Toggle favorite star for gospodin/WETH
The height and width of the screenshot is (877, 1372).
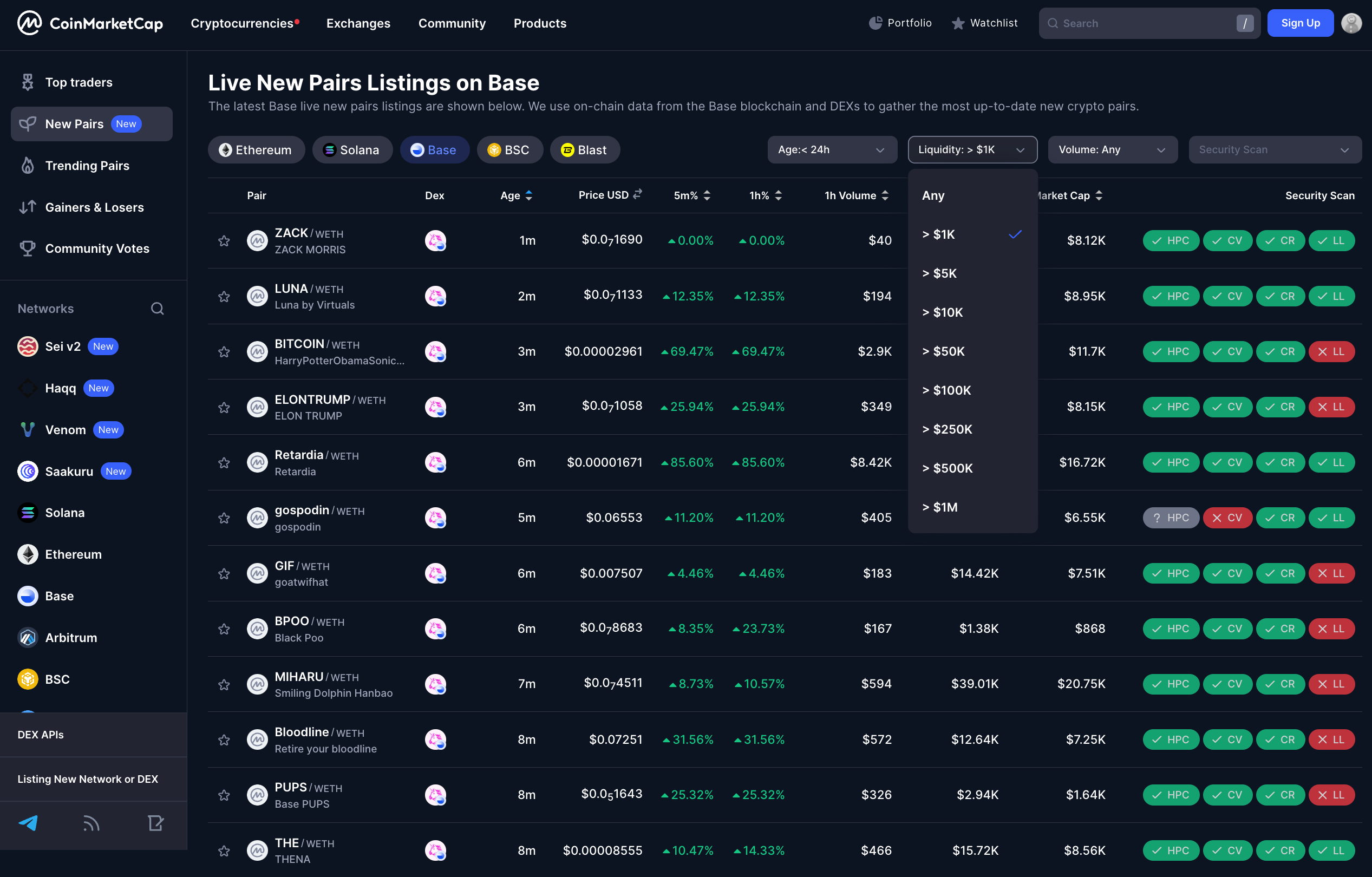coord(224,518)
